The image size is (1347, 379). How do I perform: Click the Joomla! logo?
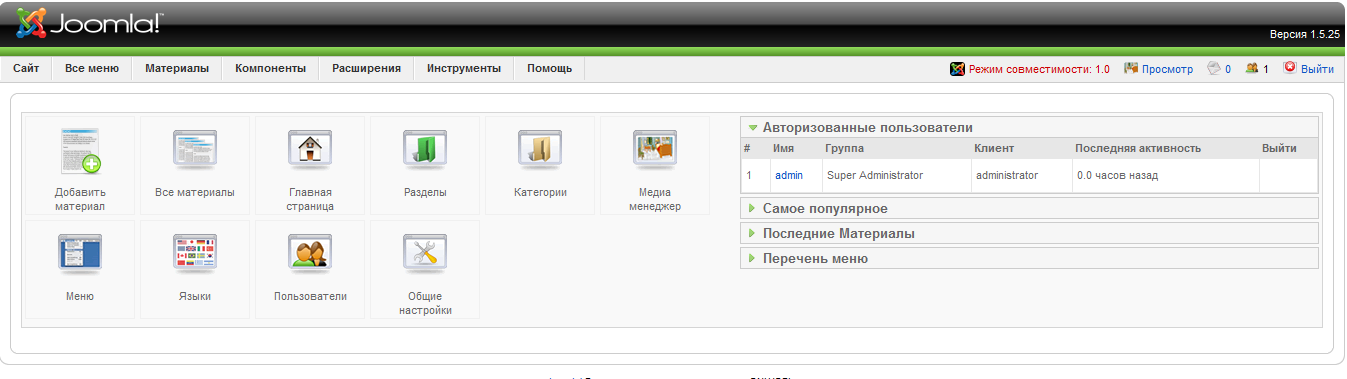click(89, 23)
